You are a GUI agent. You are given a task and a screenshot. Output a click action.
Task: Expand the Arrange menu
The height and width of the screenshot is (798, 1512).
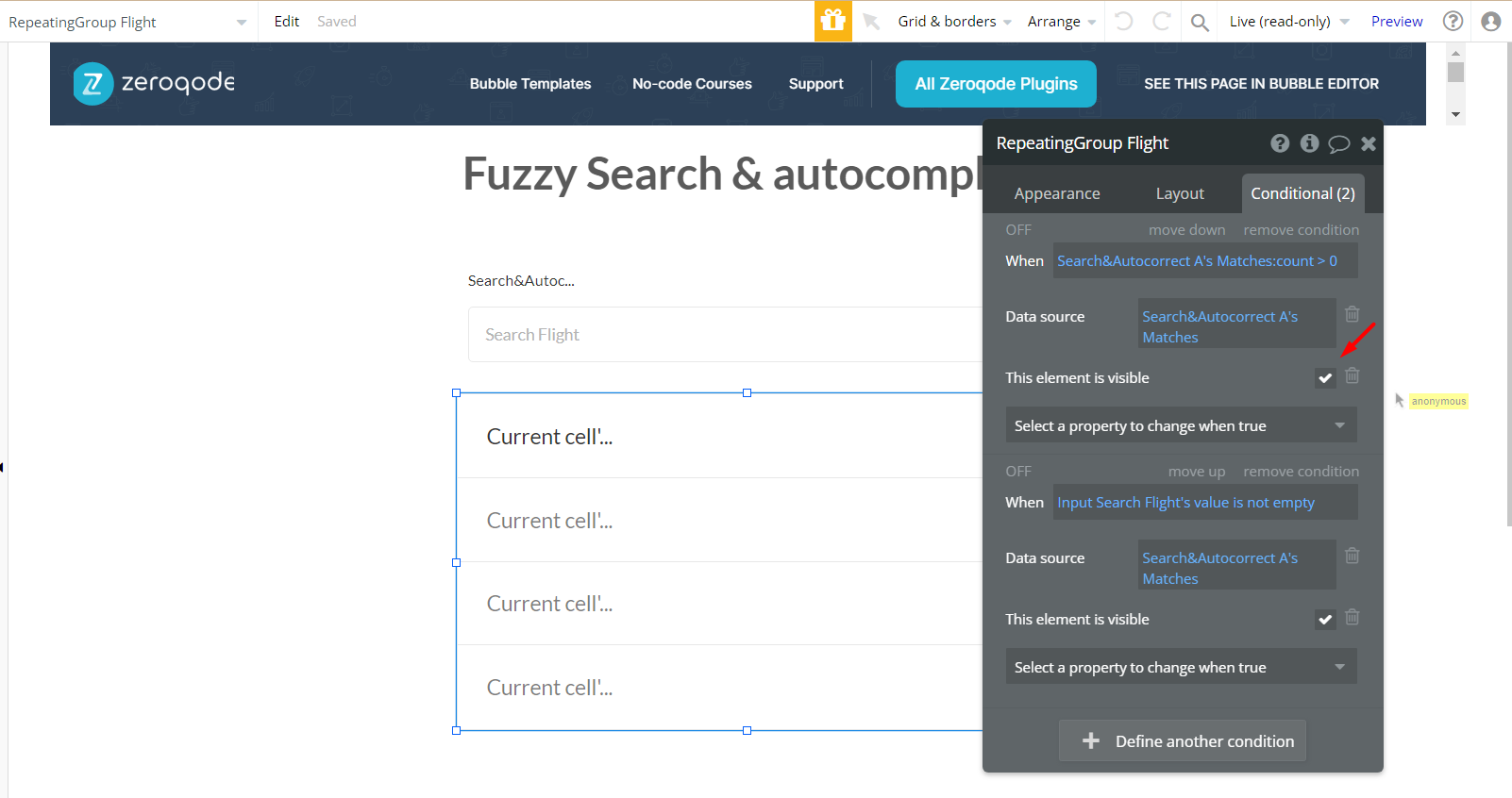point(1062,22)
